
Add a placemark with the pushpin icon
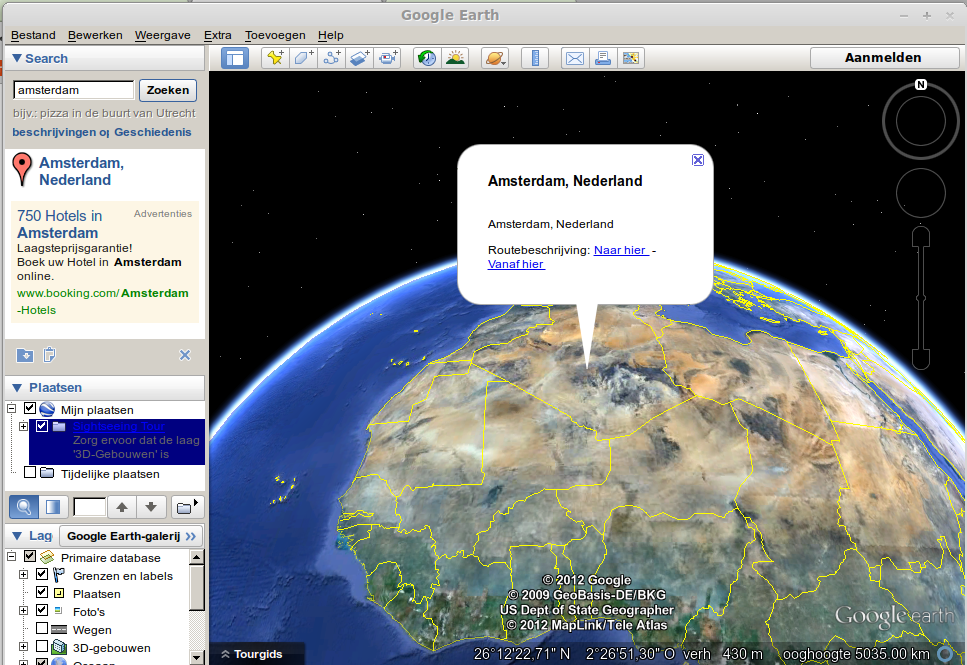[275, 58]
